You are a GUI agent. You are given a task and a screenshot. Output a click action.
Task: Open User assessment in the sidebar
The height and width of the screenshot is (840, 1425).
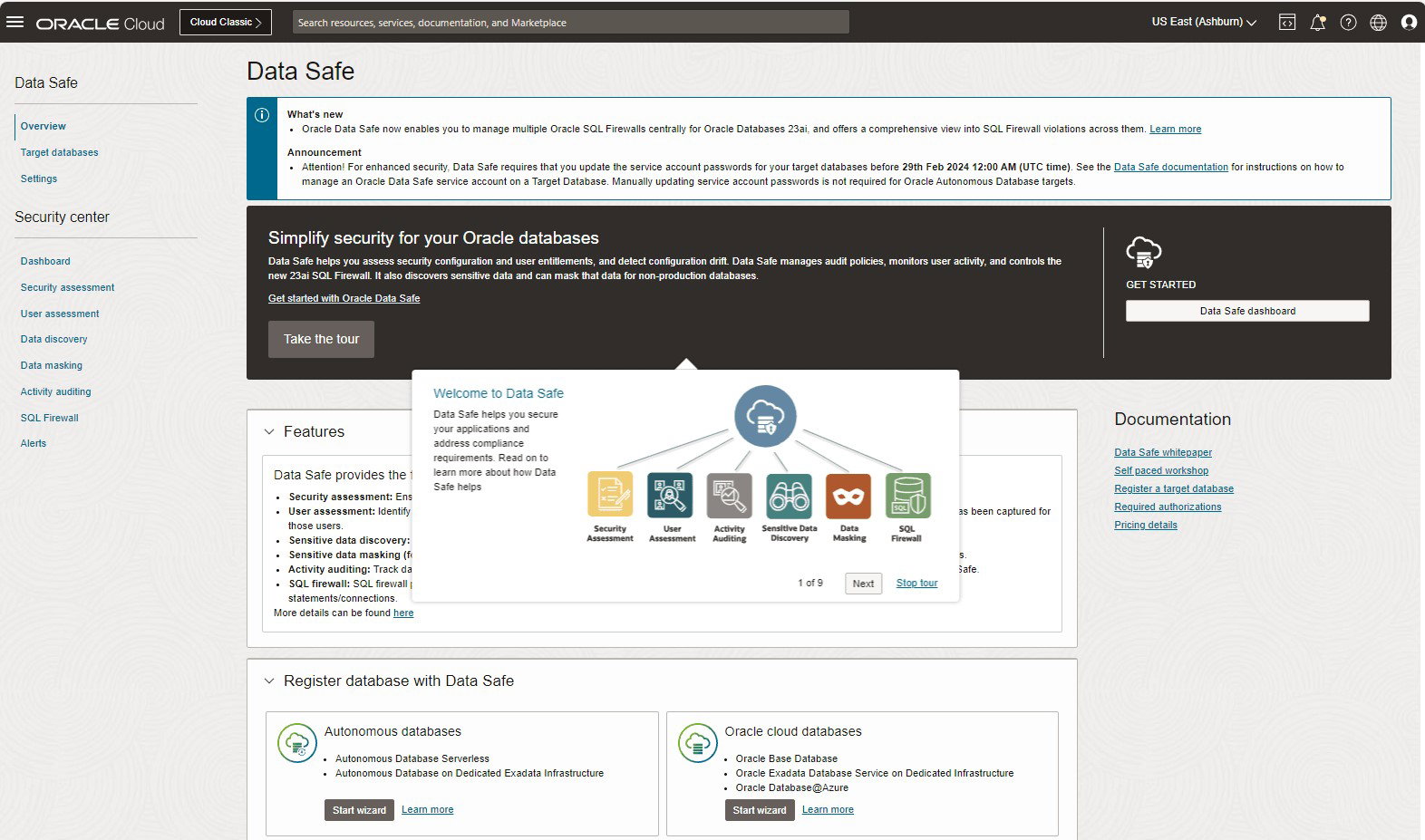pos(60,314)
